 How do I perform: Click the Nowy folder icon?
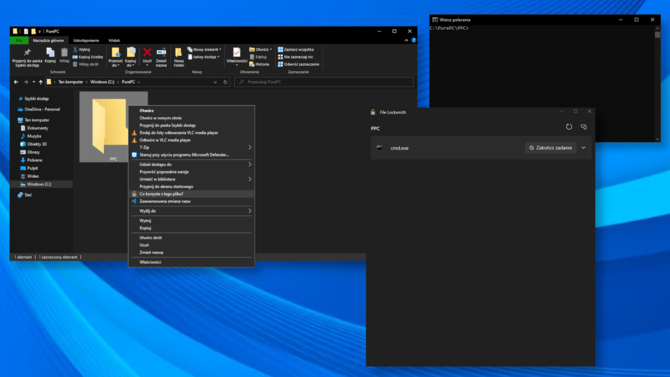[179, 53]
